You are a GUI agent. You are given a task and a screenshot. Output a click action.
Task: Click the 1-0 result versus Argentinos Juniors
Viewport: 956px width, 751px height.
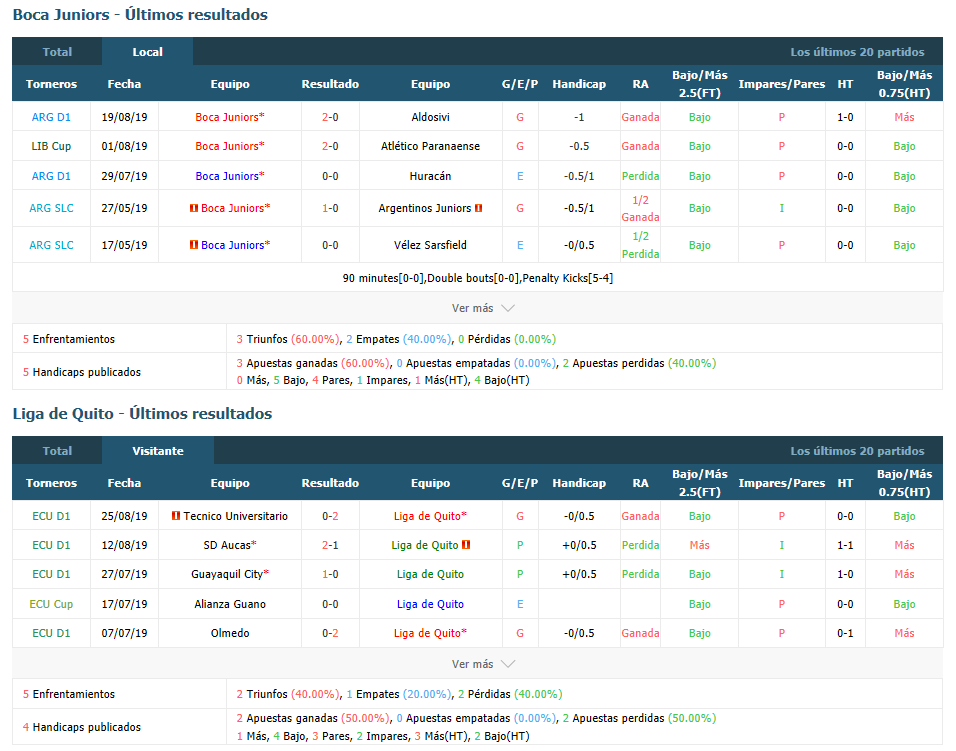[330, 208]
